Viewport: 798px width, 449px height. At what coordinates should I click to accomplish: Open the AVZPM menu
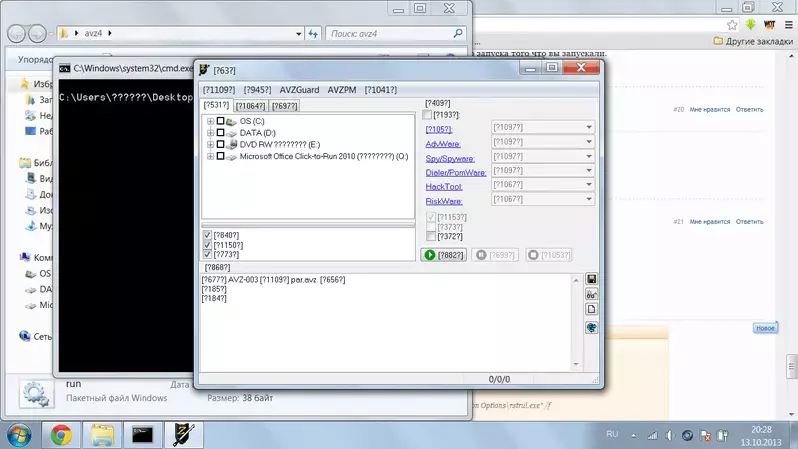(341, 90)
